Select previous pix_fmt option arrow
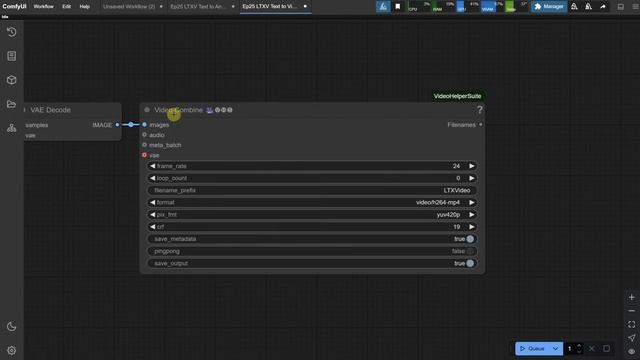 click(x=152, y=215)
